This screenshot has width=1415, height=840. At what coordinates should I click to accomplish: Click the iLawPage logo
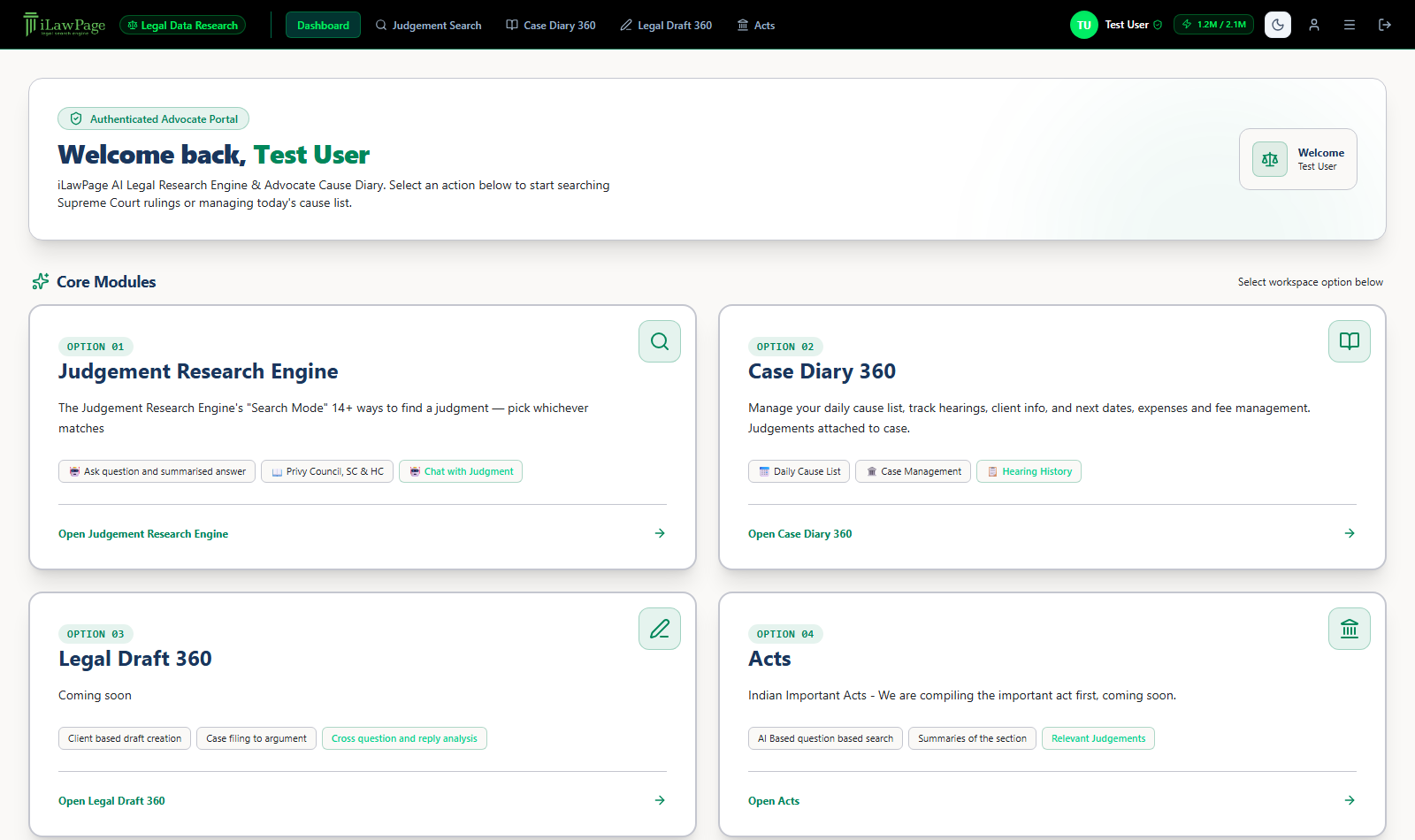click(x=65, y=25)
